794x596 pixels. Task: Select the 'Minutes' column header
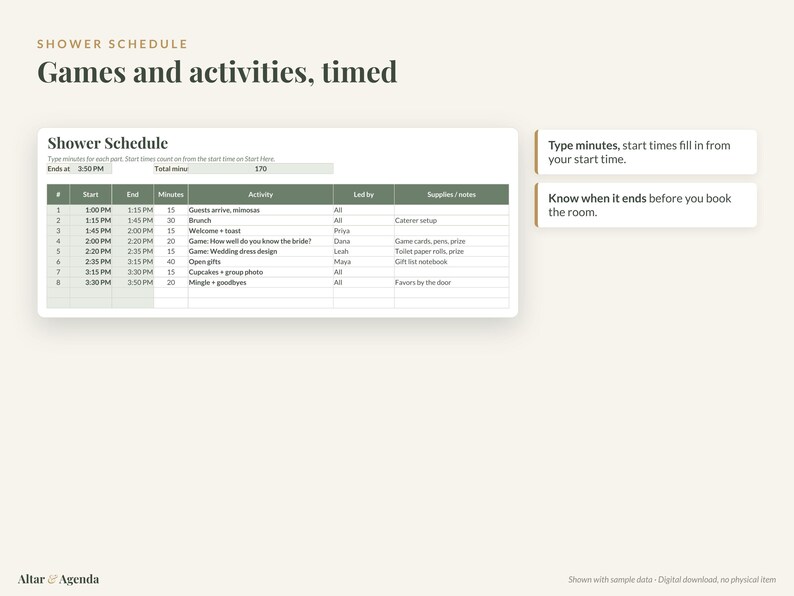(171, 194)
